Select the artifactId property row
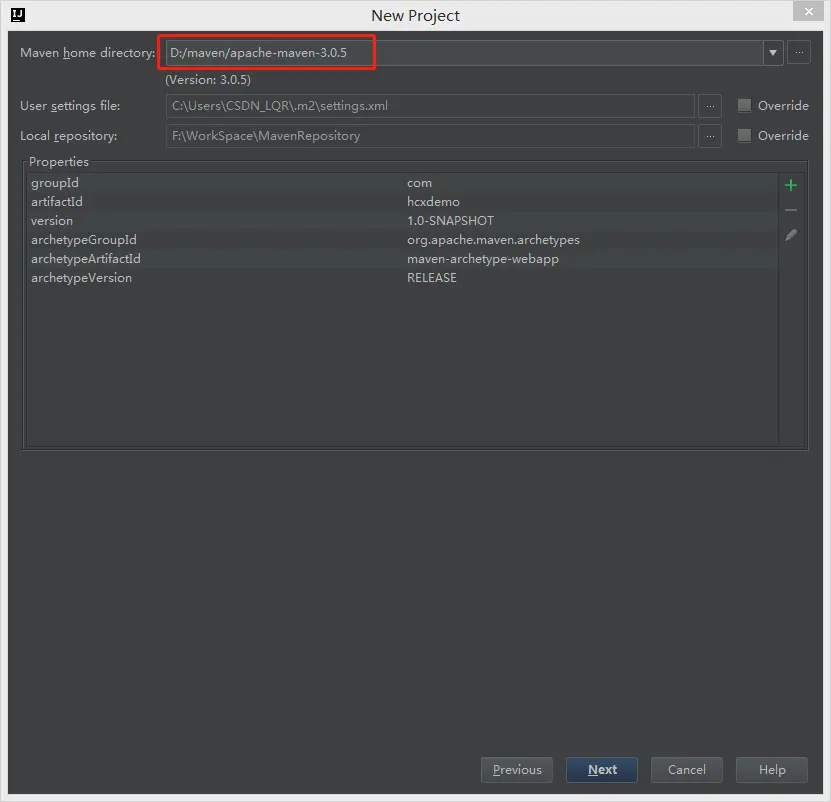831x802 pixels. [x=402, y=202]
